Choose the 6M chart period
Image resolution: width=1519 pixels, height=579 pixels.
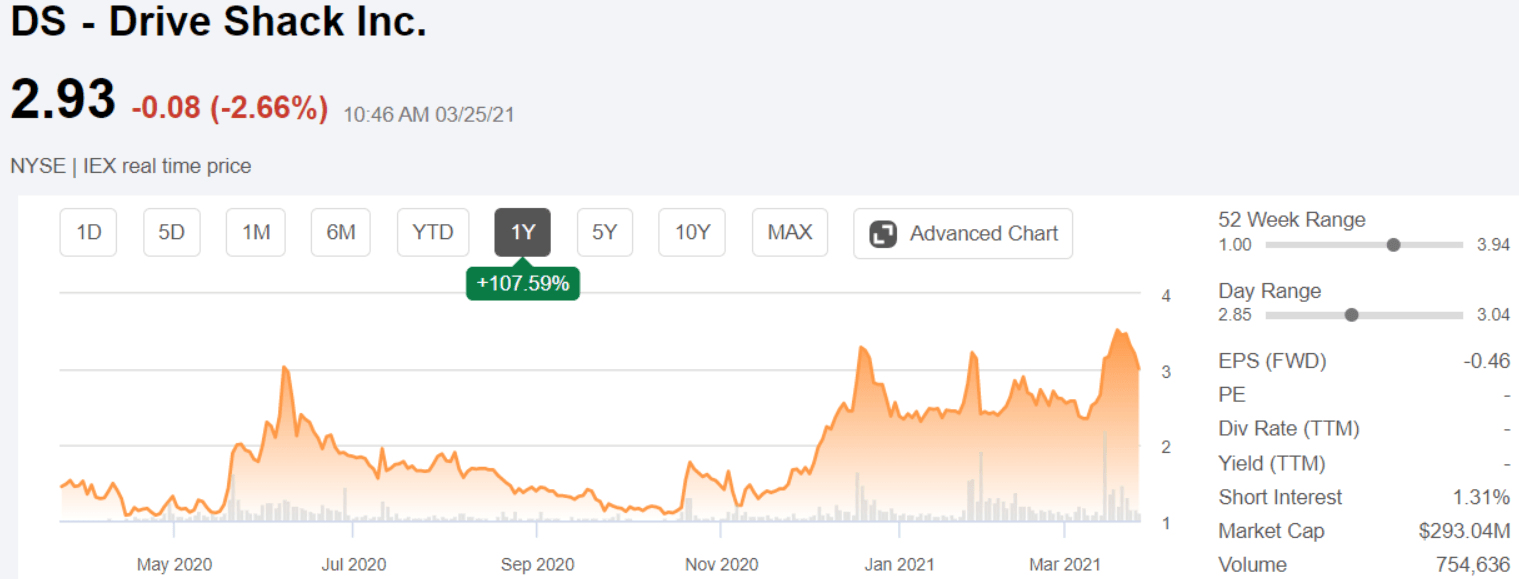[x=341, y=233]
